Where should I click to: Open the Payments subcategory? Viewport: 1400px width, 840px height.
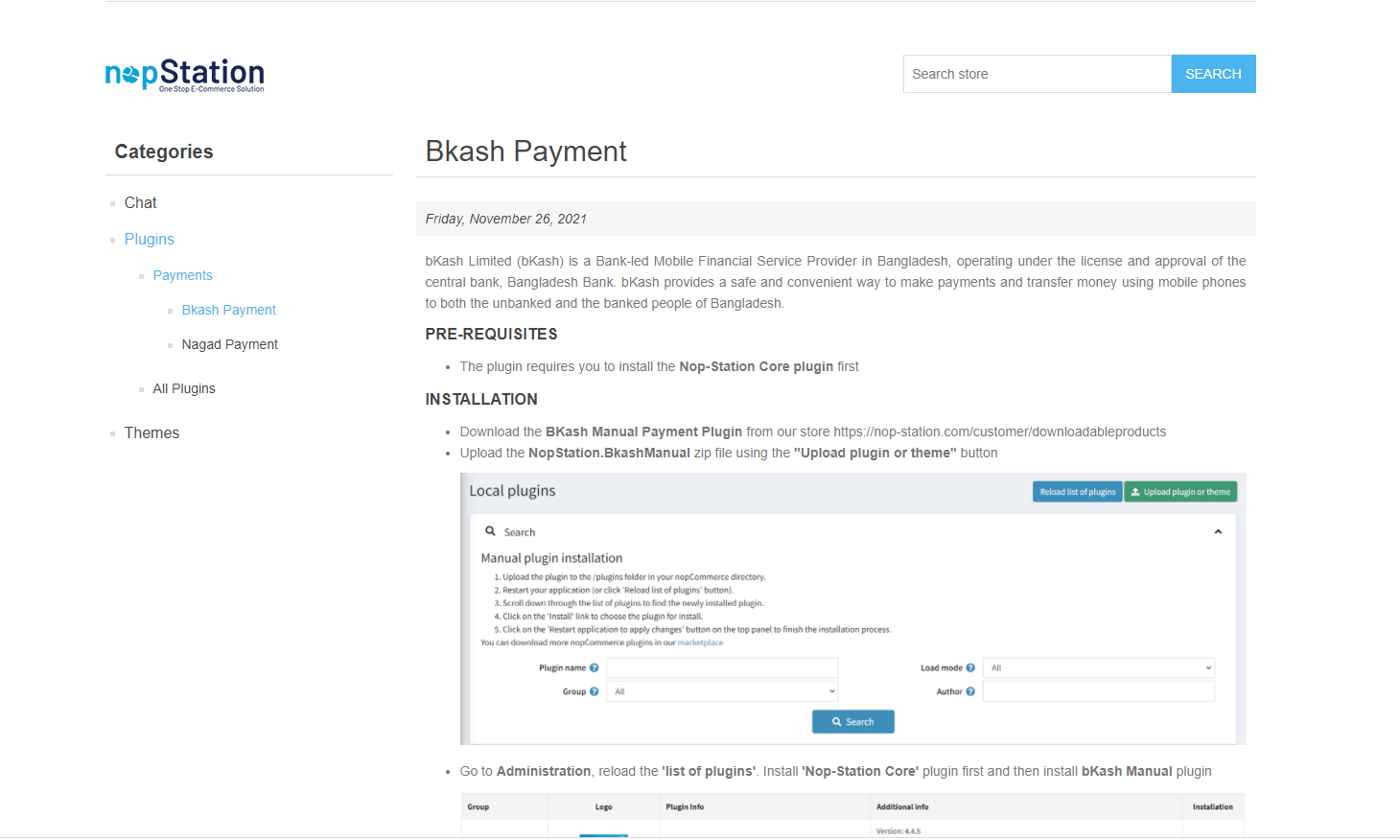[x=182, y=275]
